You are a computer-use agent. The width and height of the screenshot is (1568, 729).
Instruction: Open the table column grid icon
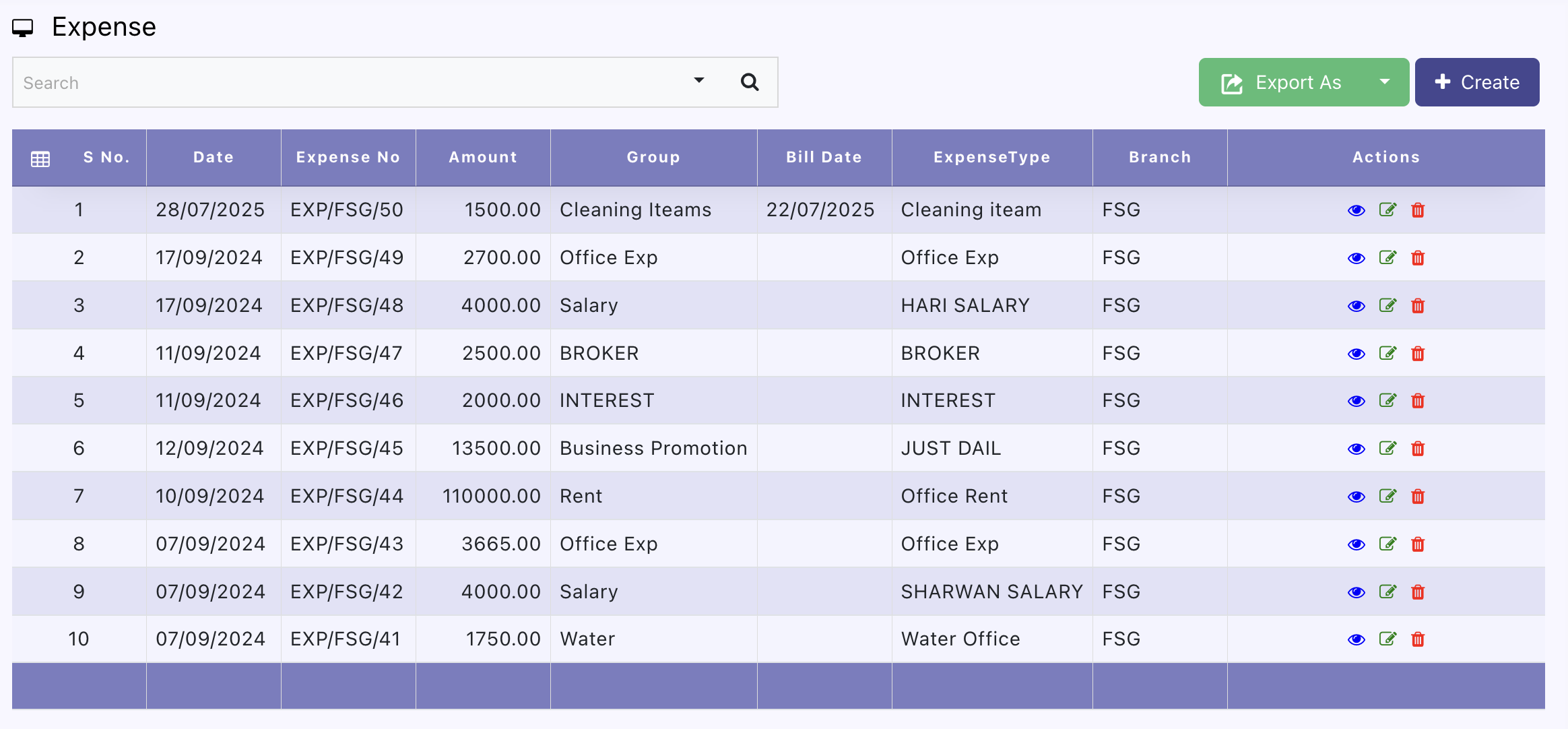pos(40,159)
